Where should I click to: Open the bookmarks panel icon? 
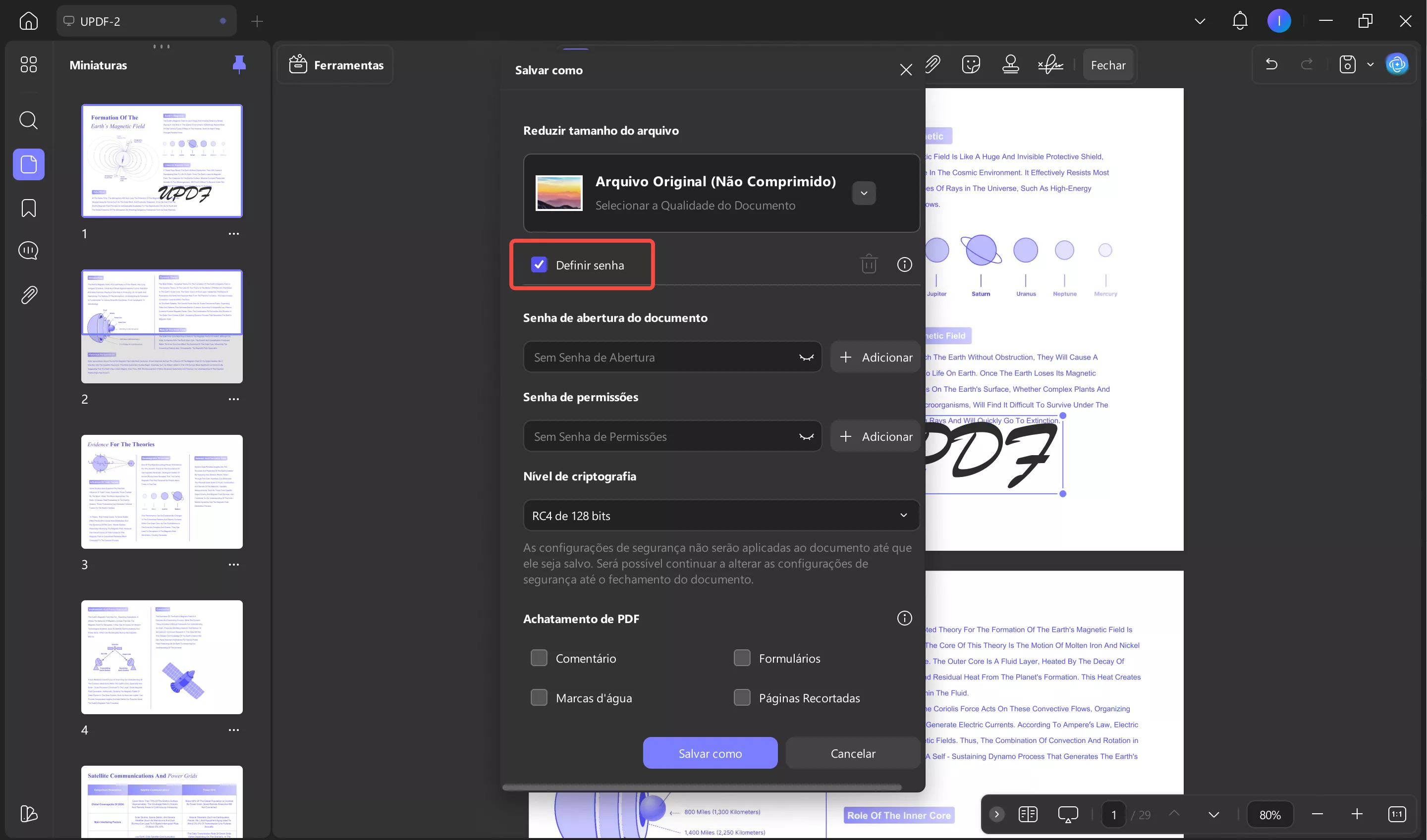coord(28,208)
